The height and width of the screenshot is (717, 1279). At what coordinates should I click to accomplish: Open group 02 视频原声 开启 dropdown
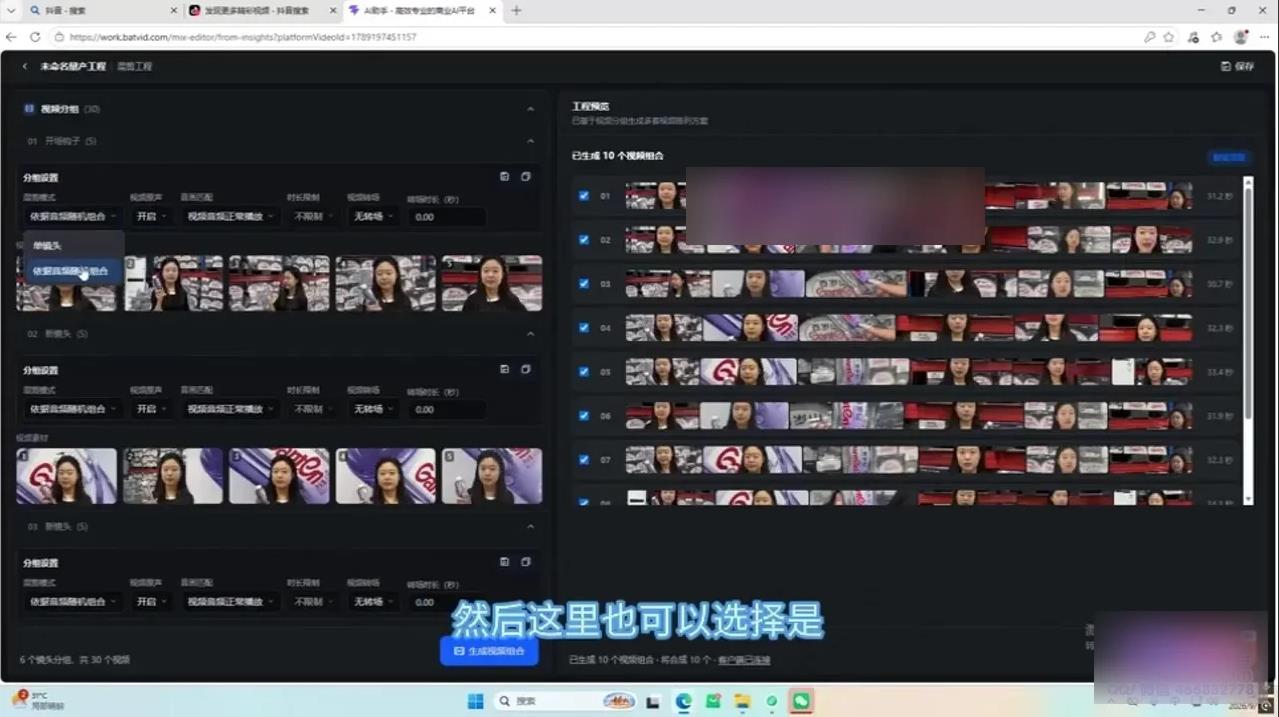[x=151, y=409]
